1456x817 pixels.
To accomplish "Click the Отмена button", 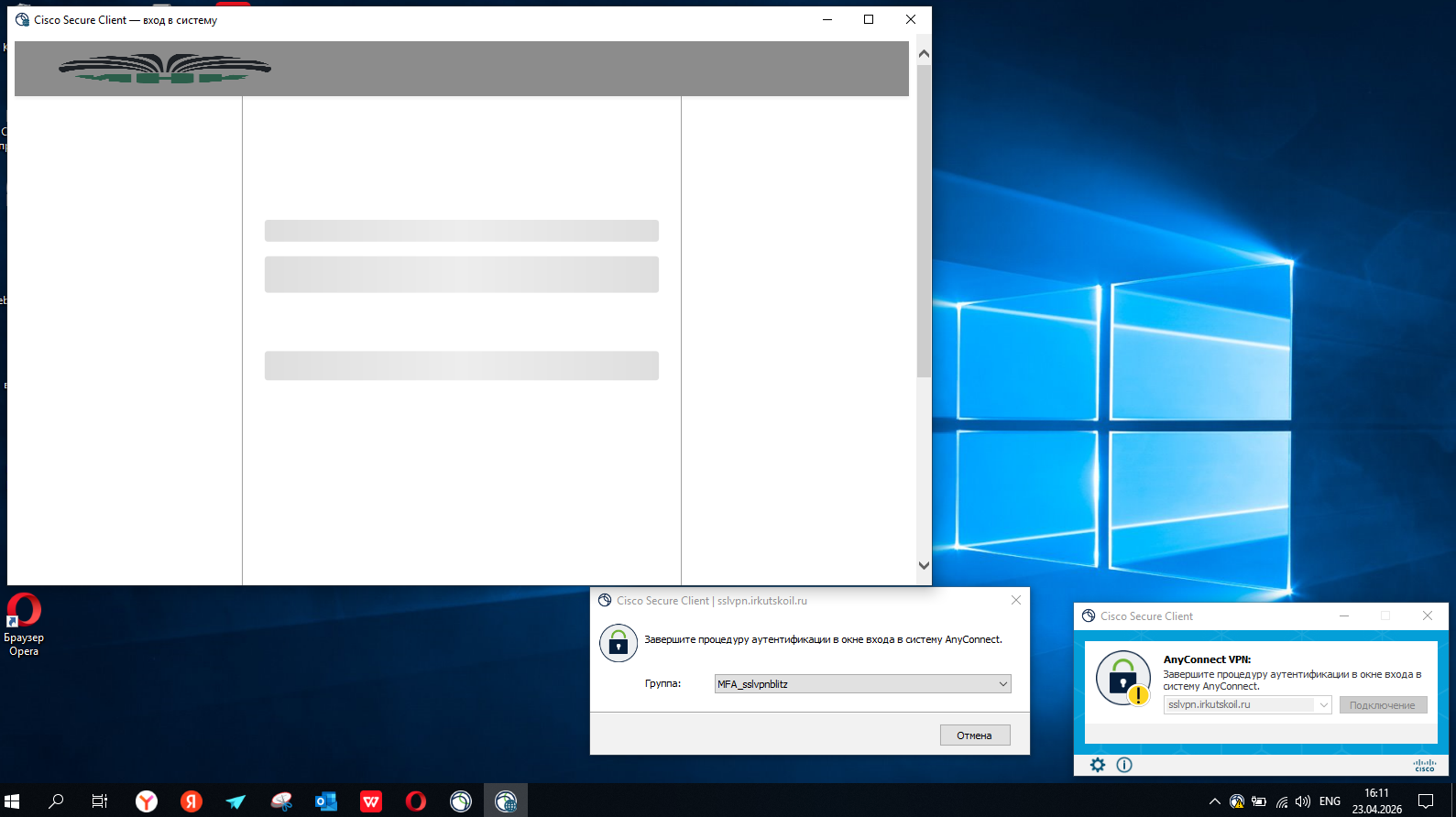I will (x=975, y=735).
